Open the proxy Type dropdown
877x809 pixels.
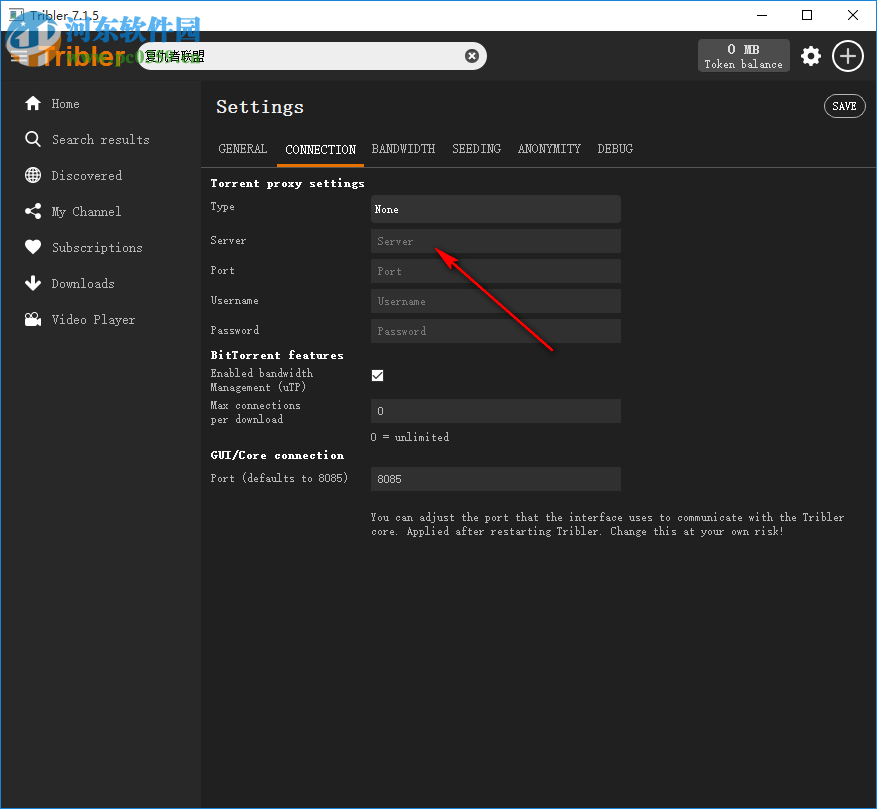496,209
